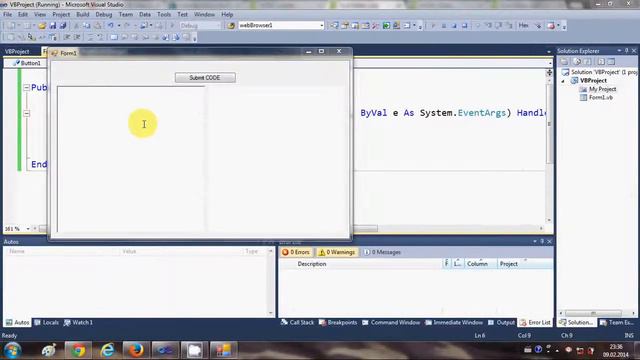Click the Submit CODE button in Form1
Viewport: 640px width, 360px height.
[205, 78]
